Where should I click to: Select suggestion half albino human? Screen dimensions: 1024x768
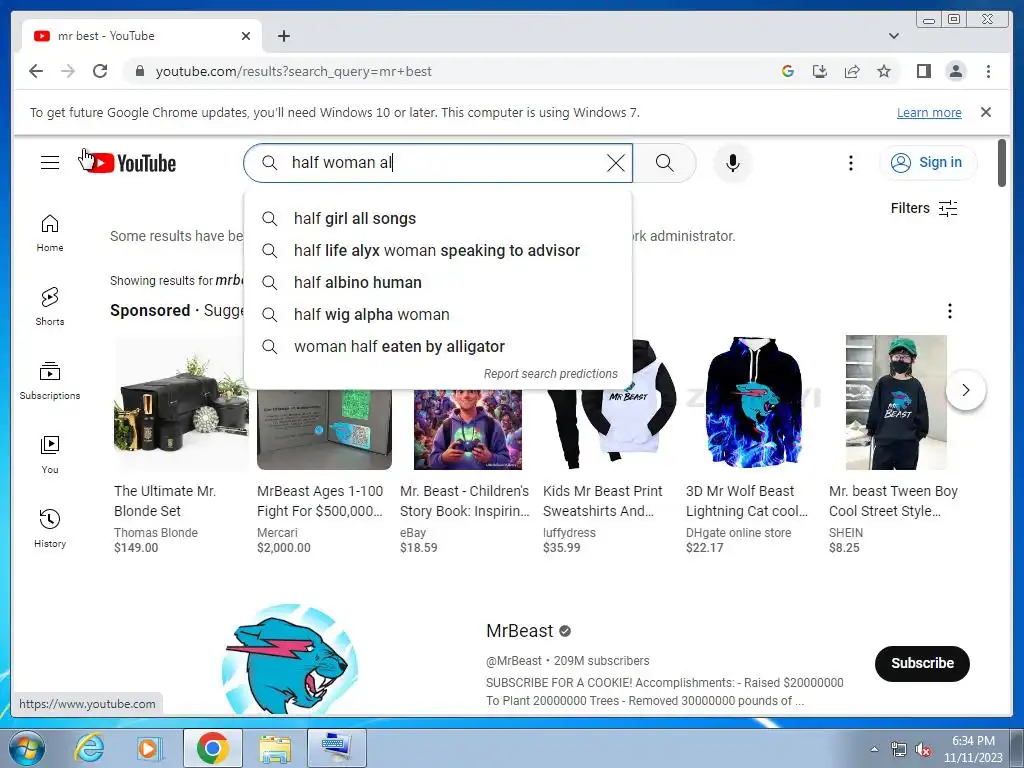tap(438, 282)
